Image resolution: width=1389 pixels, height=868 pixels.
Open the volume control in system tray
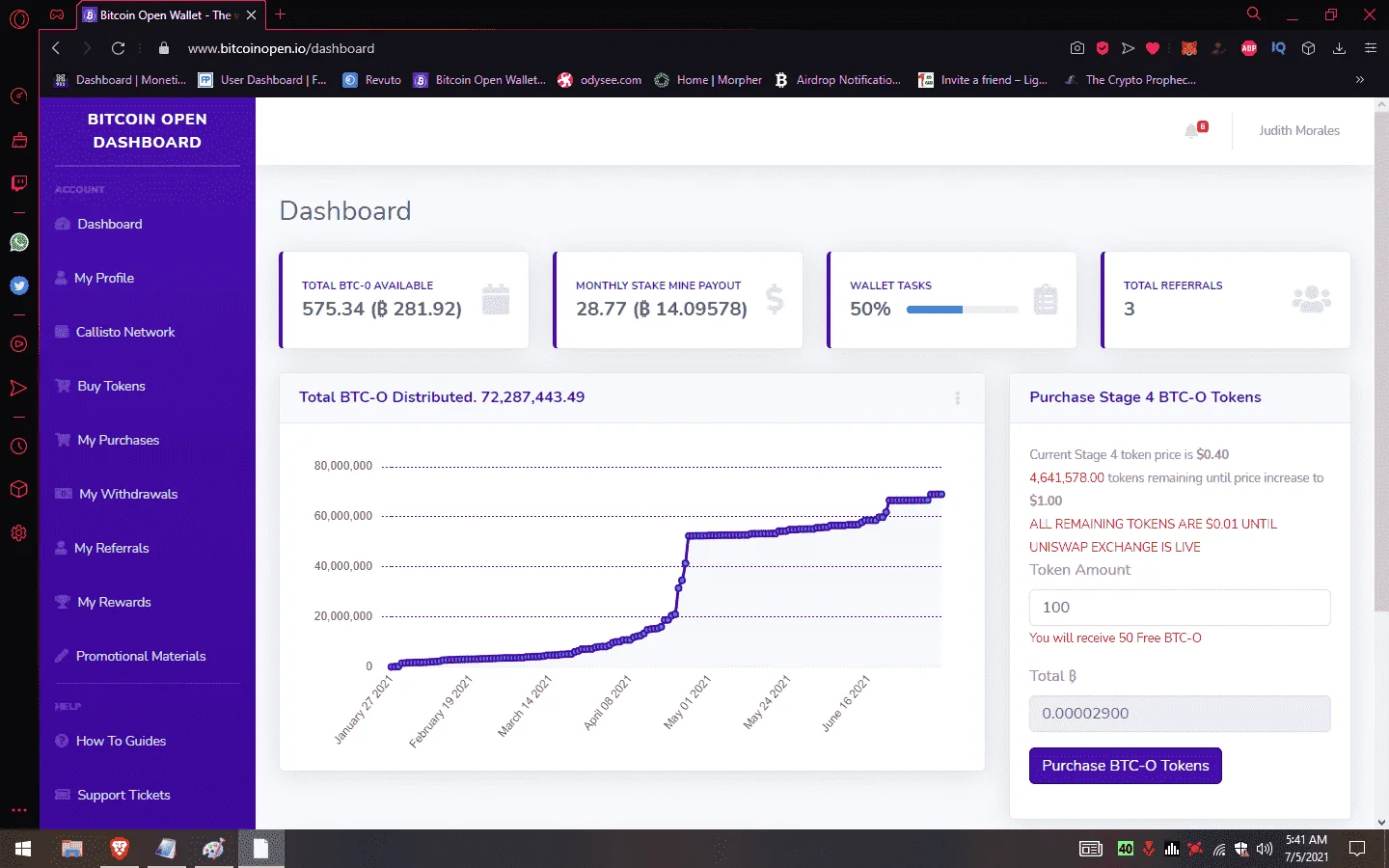click(x=1265, y=849)
